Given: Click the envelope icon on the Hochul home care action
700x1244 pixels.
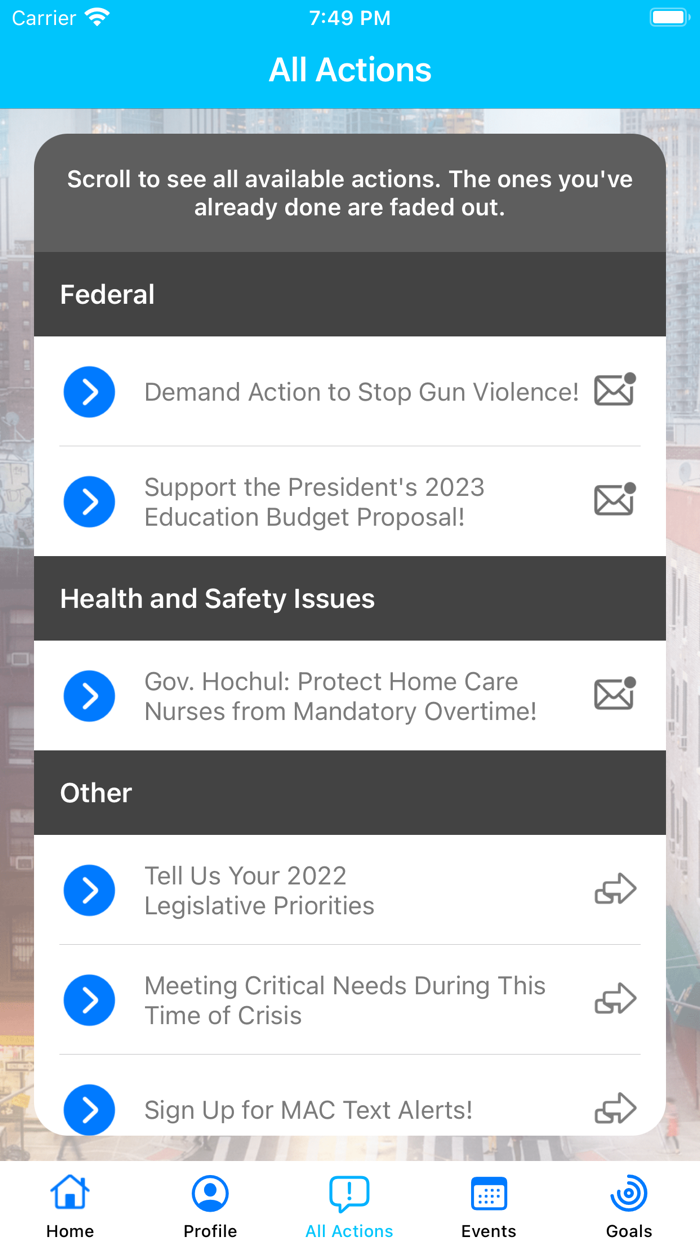Looking at the screenshot, I should pyautogui.click(x=613, y=694).
